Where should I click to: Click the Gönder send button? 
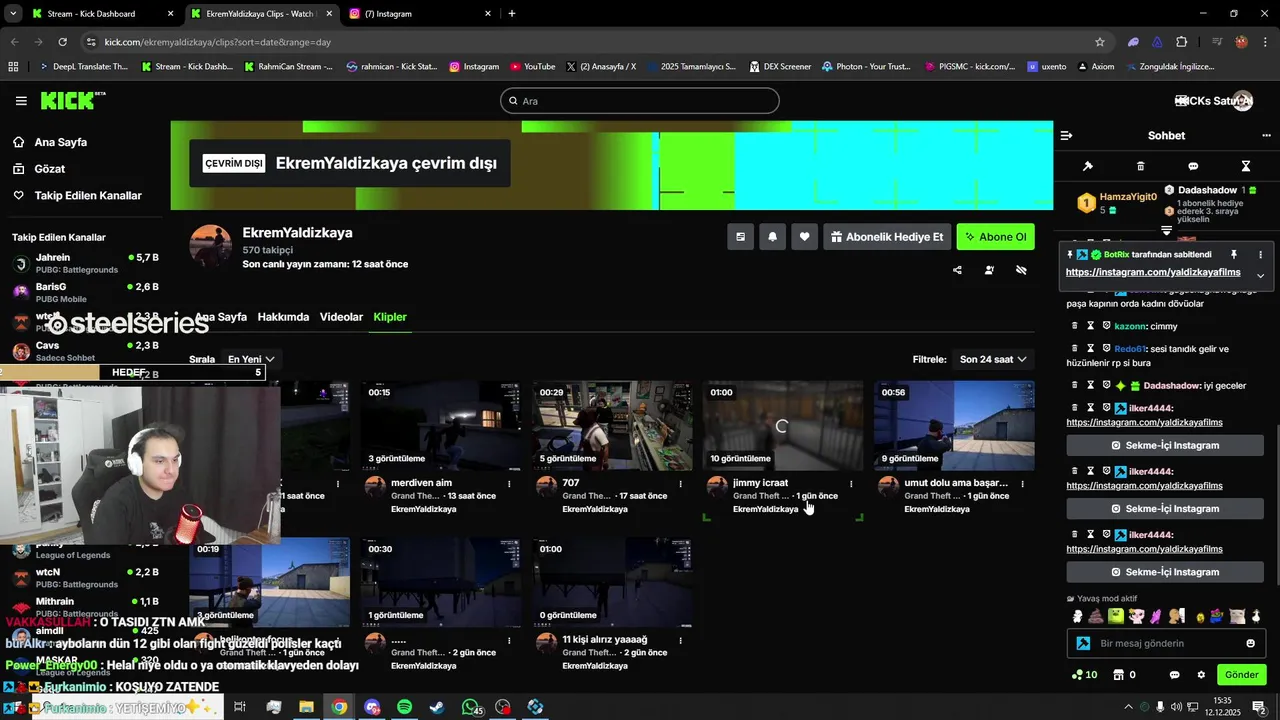pyautogui.click(x=1241, y=675)
